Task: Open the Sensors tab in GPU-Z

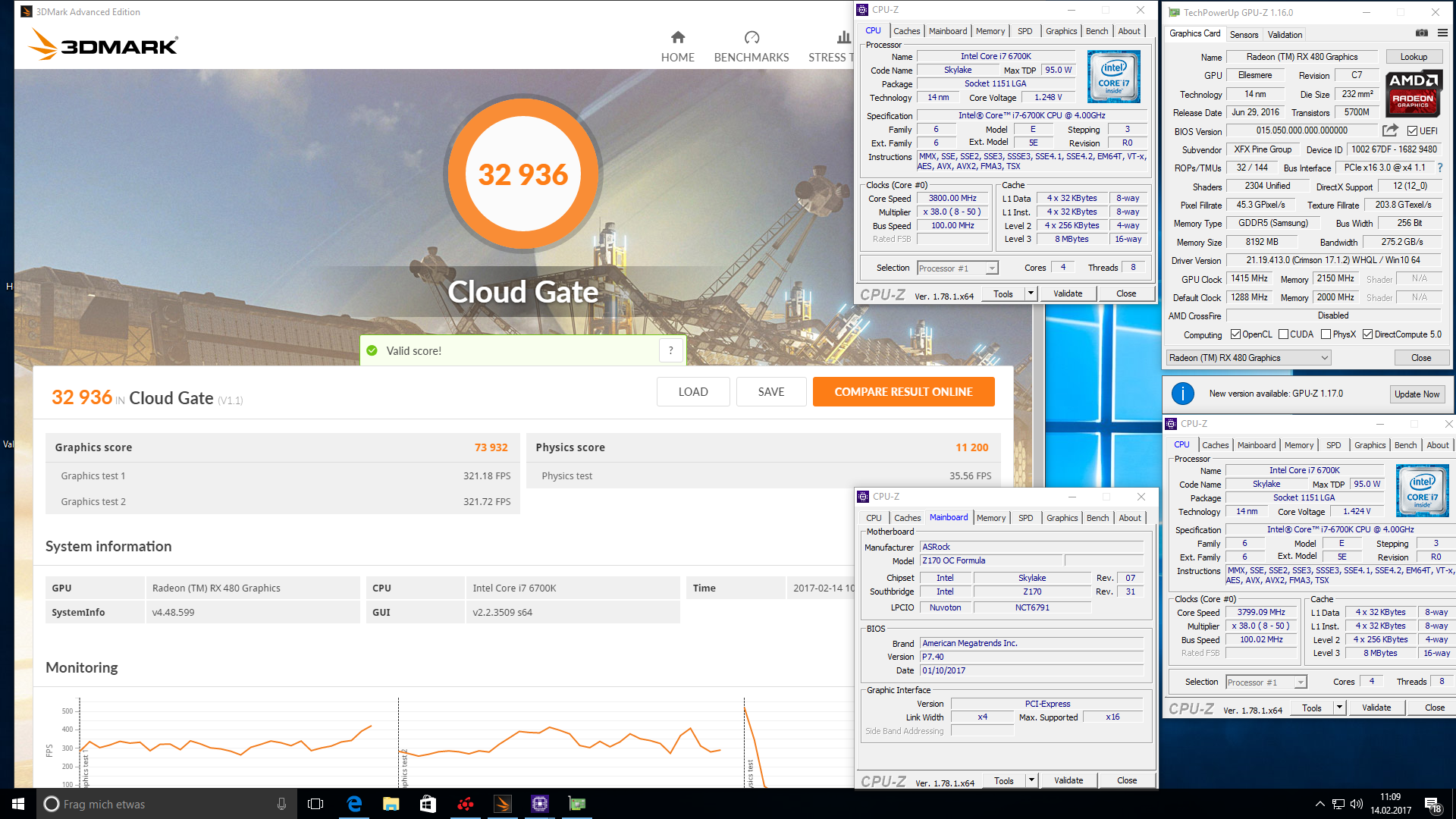Action: coord(1244,34)
